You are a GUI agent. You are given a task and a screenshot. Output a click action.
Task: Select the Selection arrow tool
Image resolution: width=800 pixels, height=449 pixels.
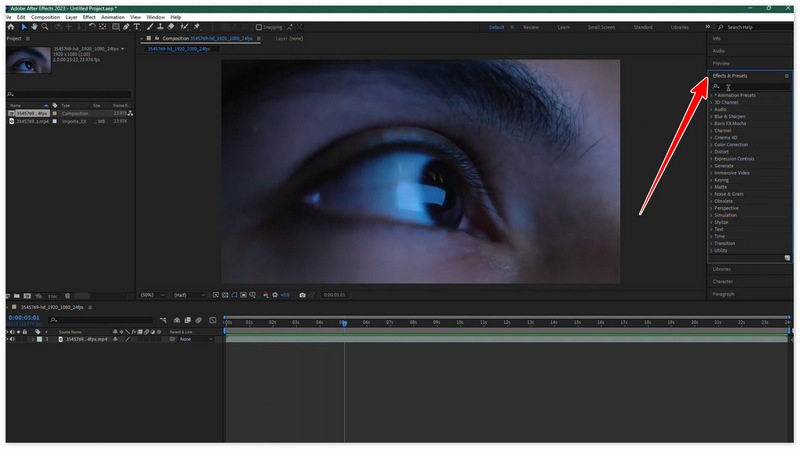(x=23, y=27)
